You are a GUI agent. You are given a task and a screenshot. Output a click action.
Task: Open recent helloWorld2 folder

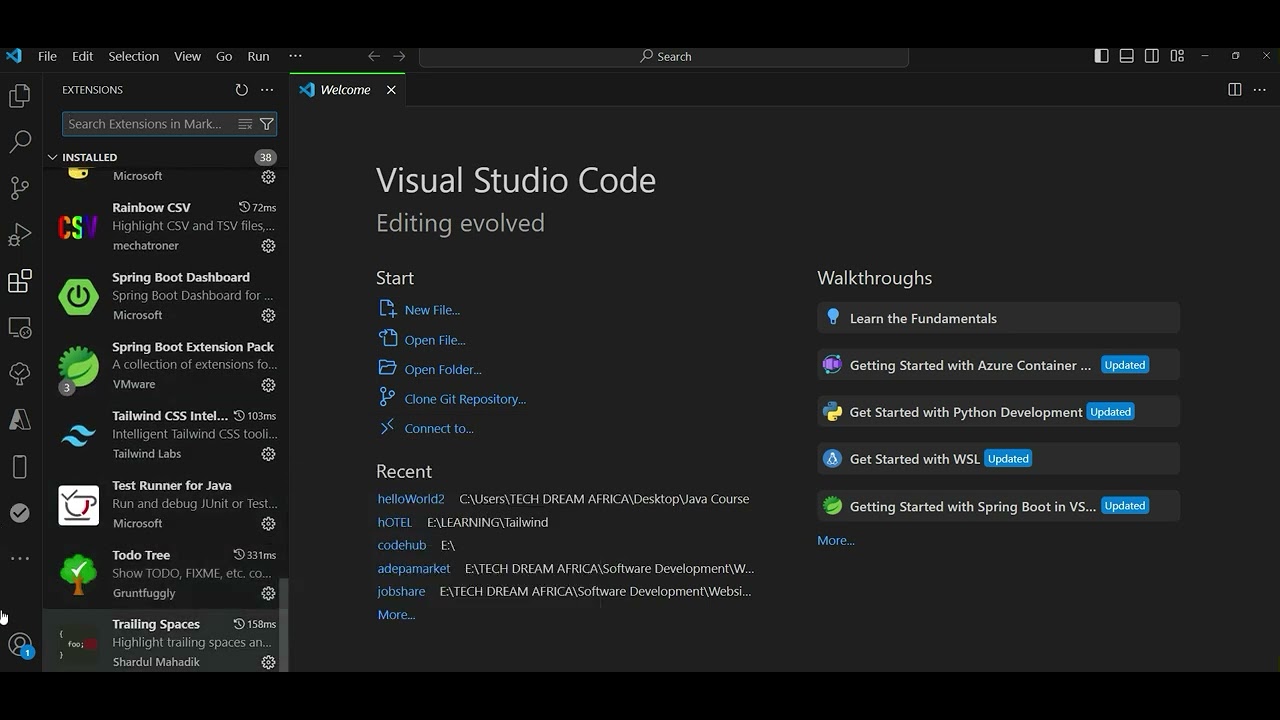(411, 499)
